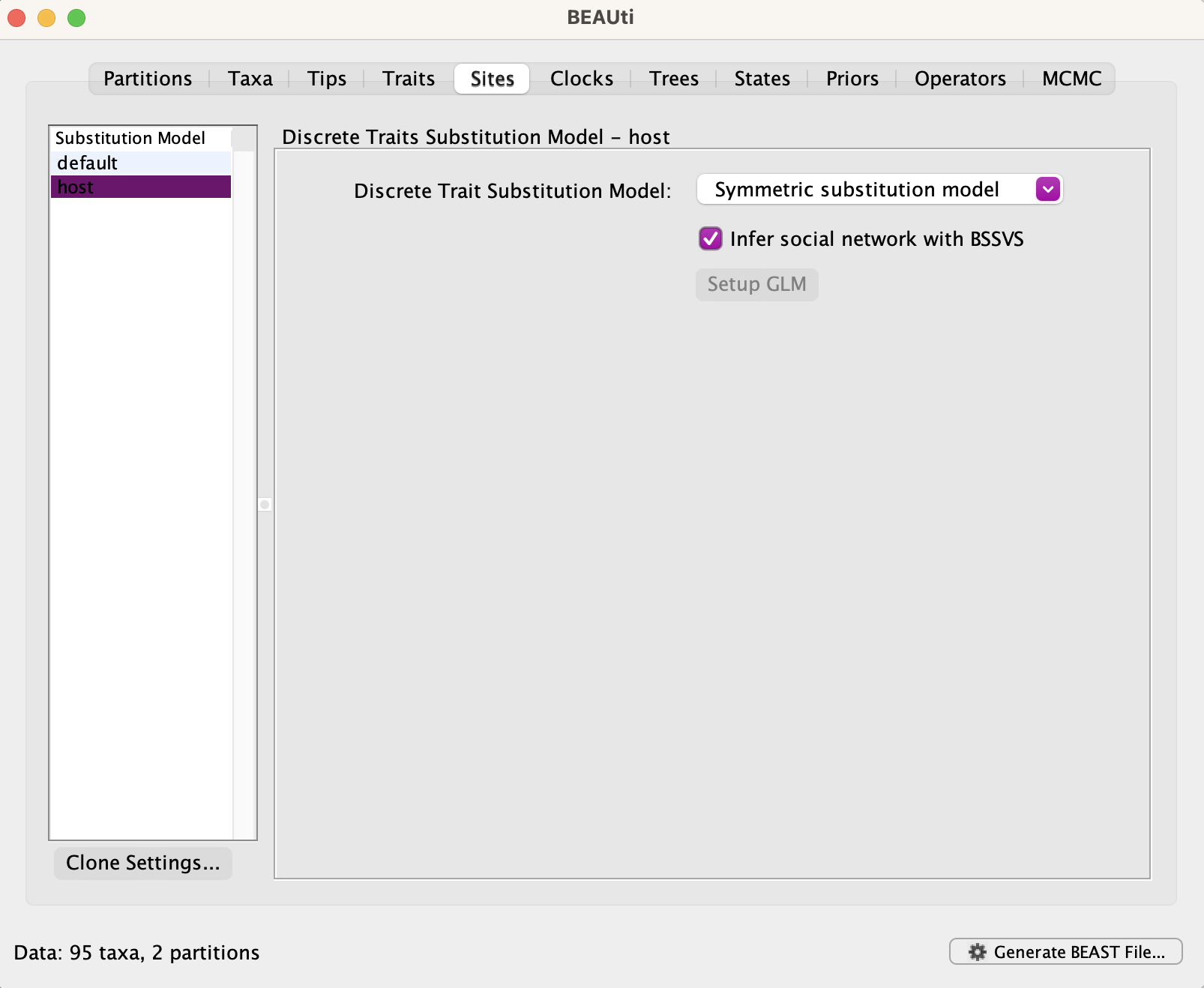Select the Operators tab
Viewport: 1204px width, 988px height.
click(960, 79)
